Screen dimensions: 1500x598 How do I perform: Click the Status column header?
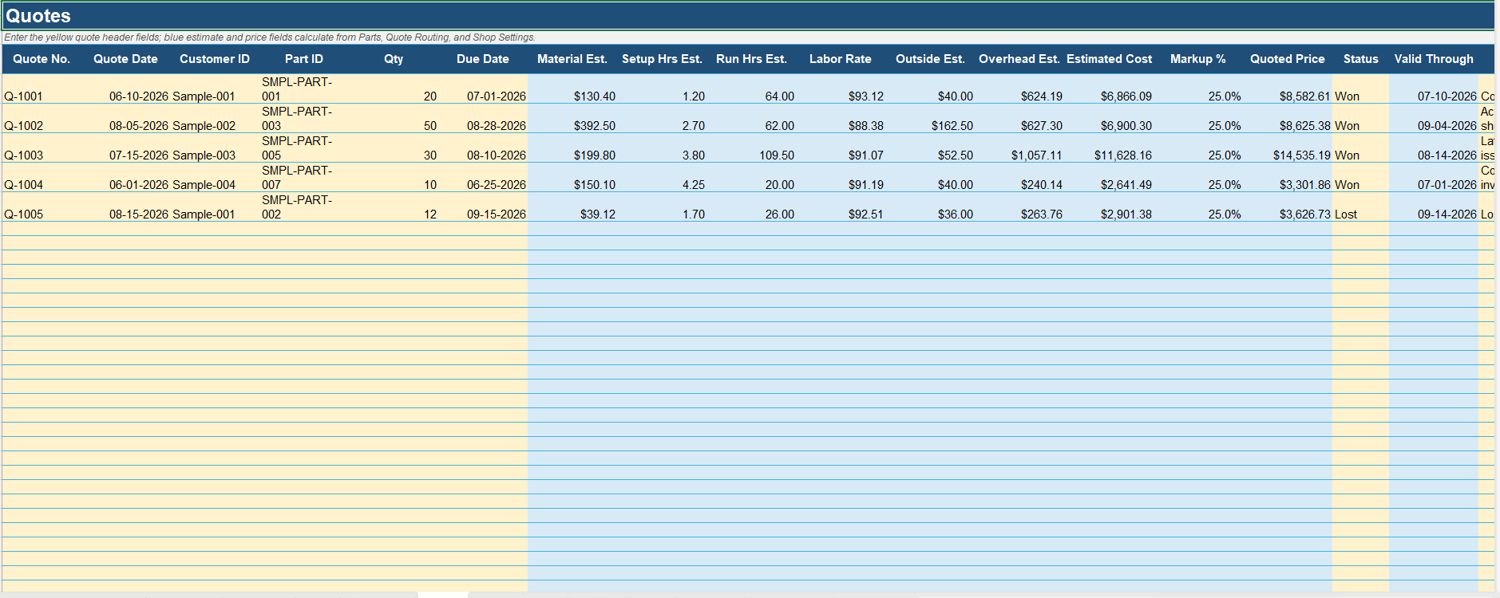[x=1361, y=59]
